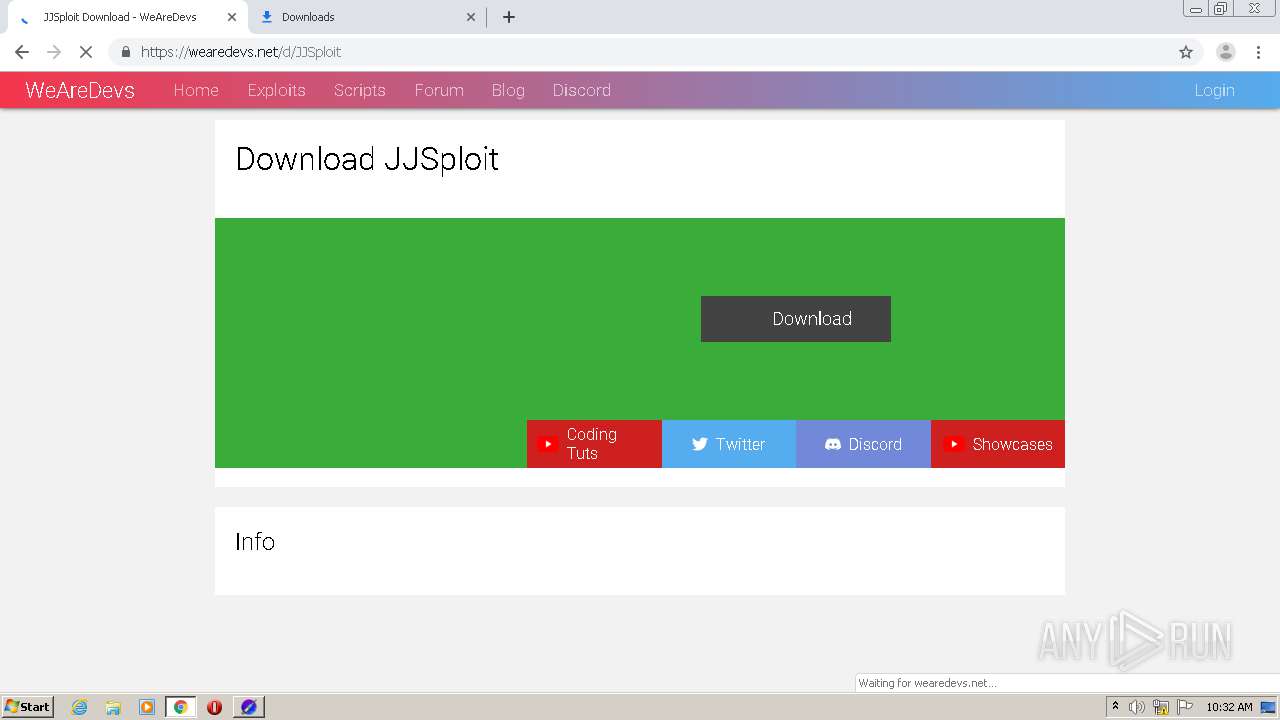Screen dimensions: 1280x720
Task: View site security lock info
Action: point(125,52)
